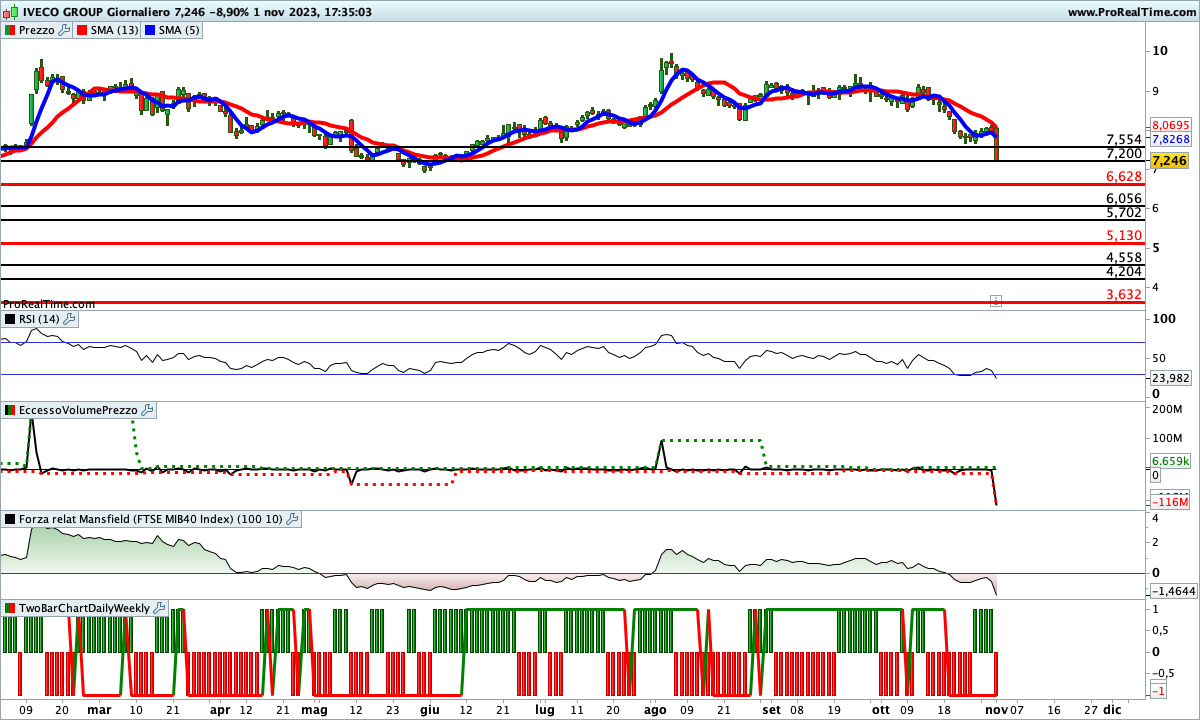Click the RSI value 23,982
The image size is (1200, 720).
coord(1171,378)
